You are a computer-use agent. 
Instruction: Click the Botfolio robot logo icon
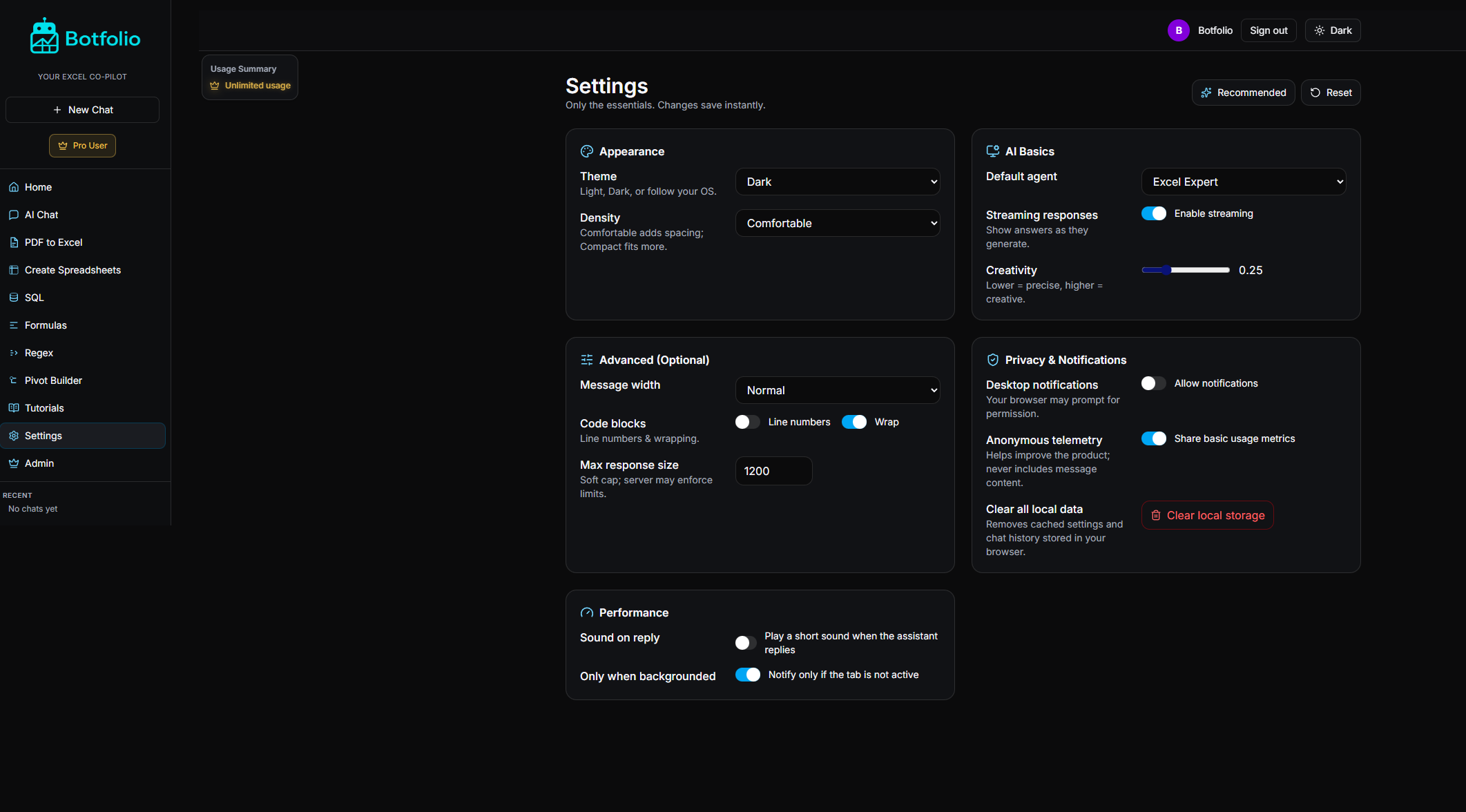point(44,37)
